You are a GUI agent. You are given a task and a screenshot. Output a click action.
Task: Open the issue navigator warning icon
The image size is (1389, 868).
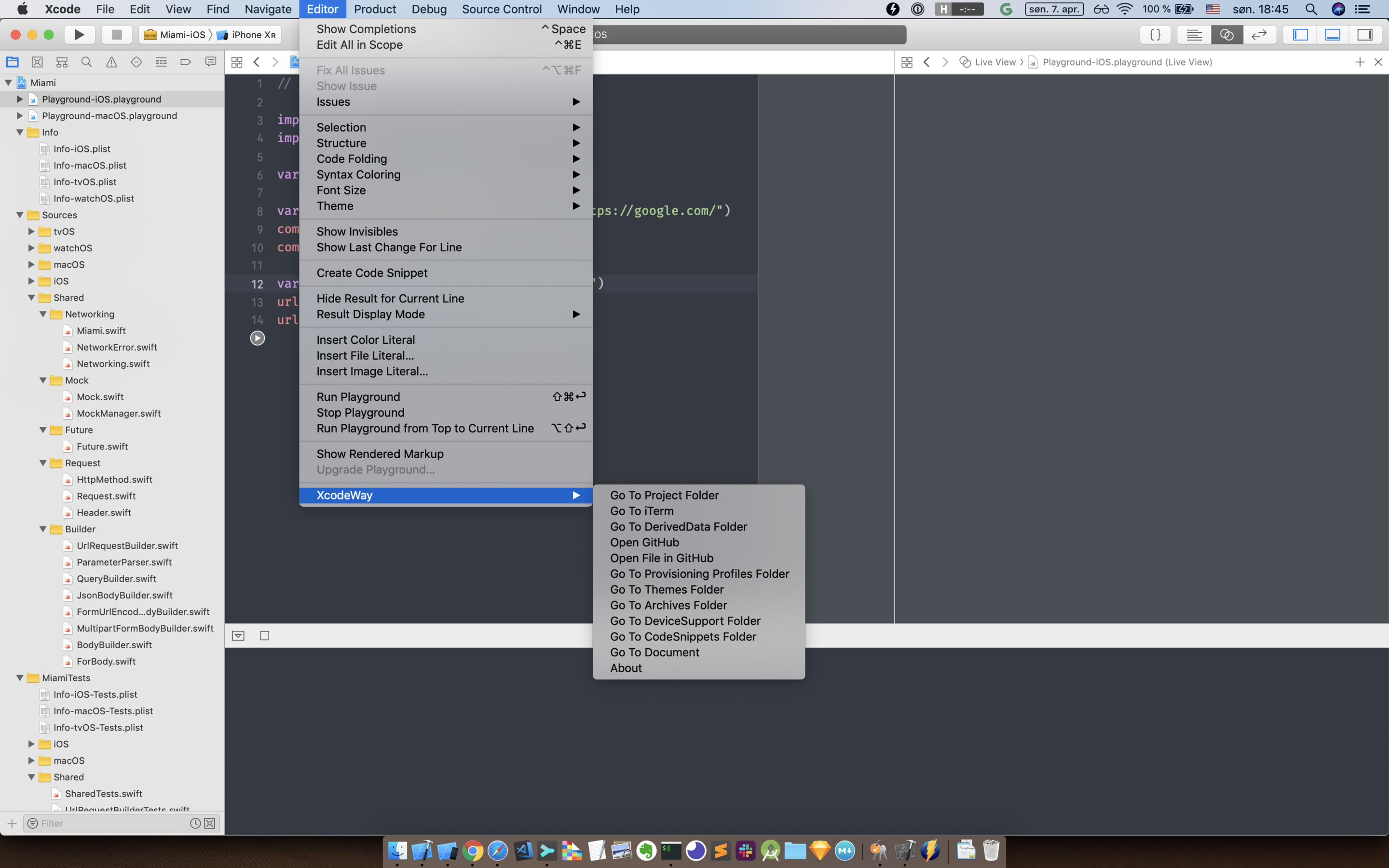click(111, 62)
